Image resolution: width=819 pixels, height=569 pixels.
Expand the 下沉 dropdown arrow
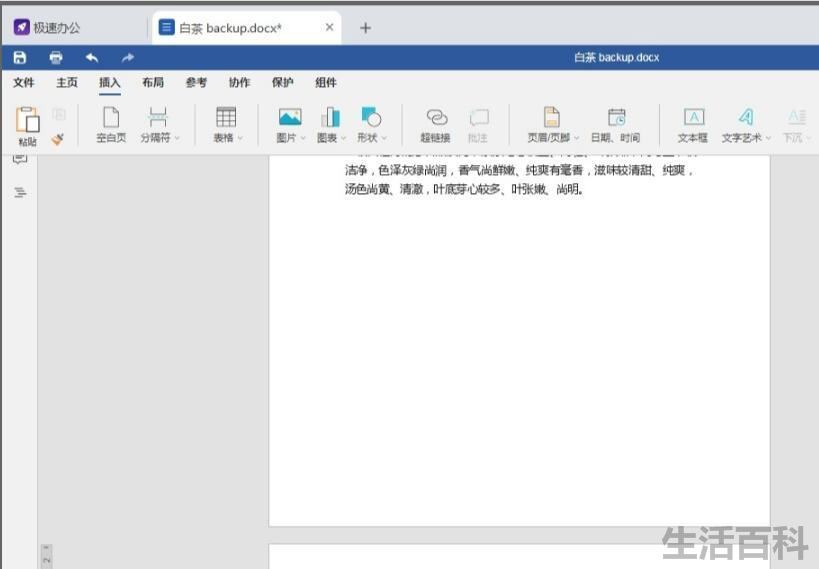click(809, 138)
